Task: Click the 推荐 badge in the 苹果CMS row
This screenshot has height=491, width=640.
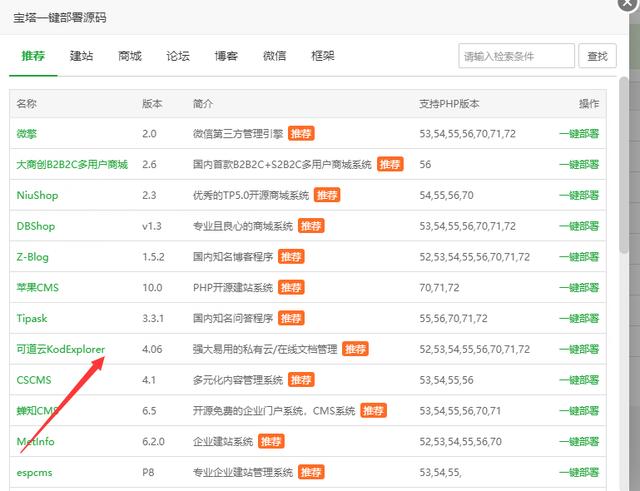Action: click(x=291, y=287)
